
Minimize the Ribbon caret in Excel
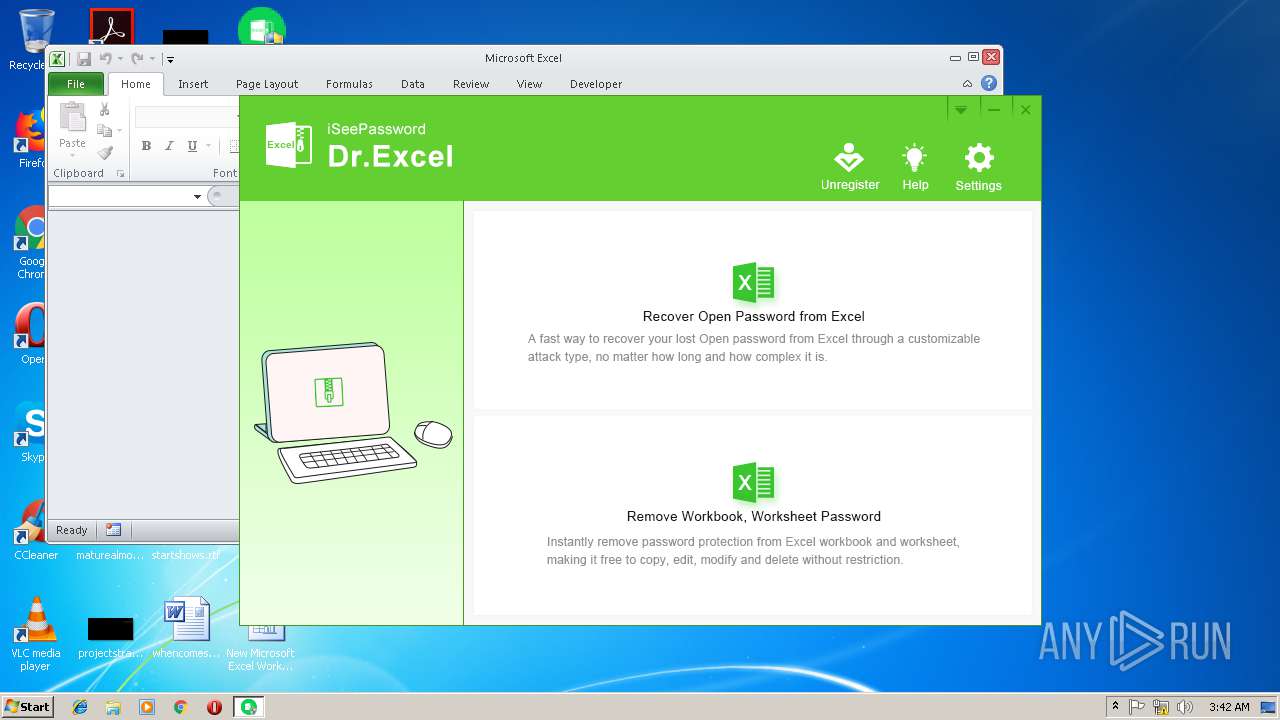[x=967, y=84]
